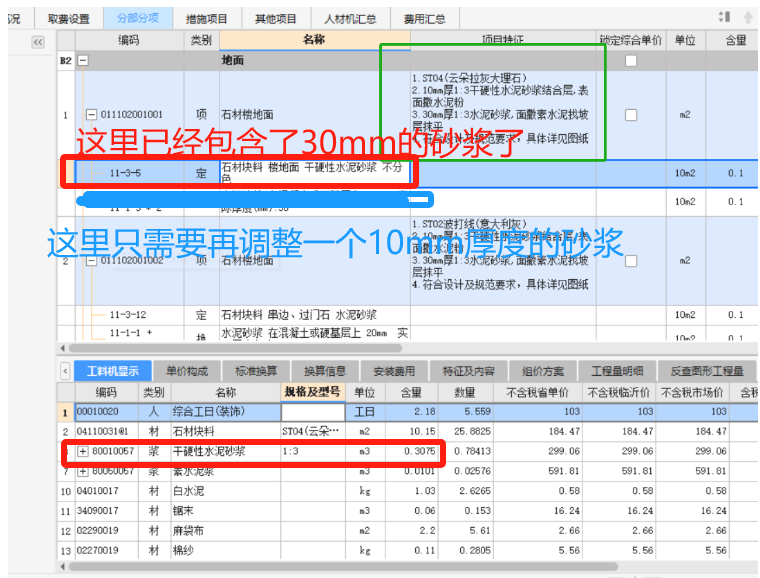Click the up arrow icon at top right

click(748, 18)
